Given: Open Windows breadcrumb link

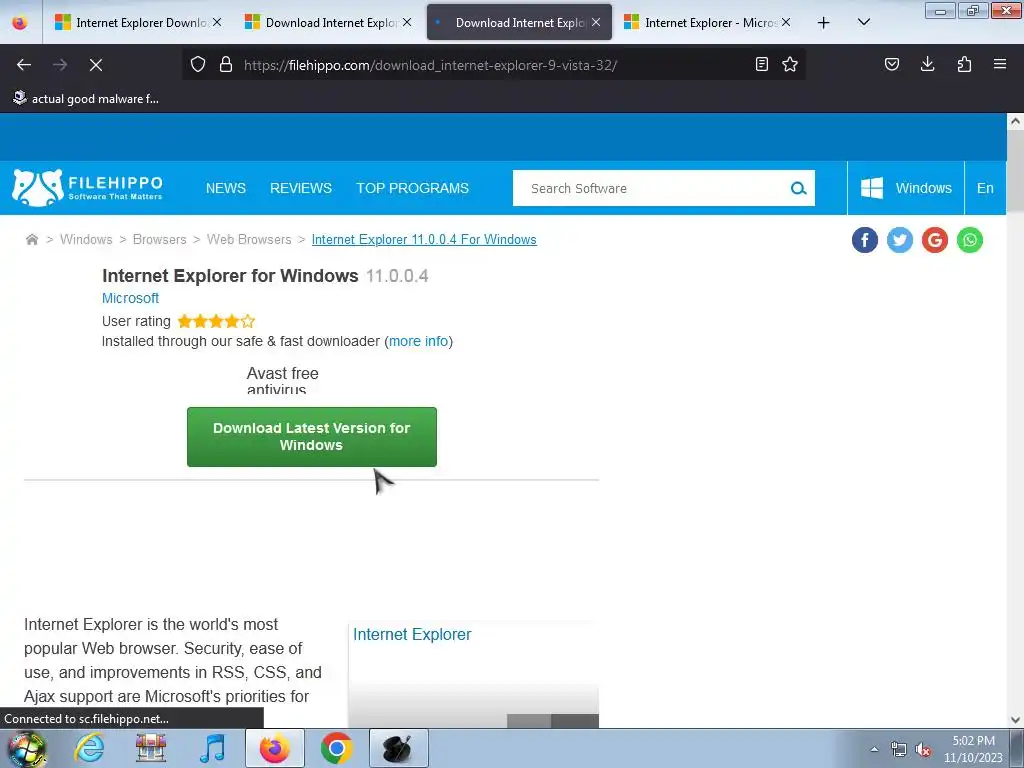Looking at the screenshot, I should pos(86,240).
